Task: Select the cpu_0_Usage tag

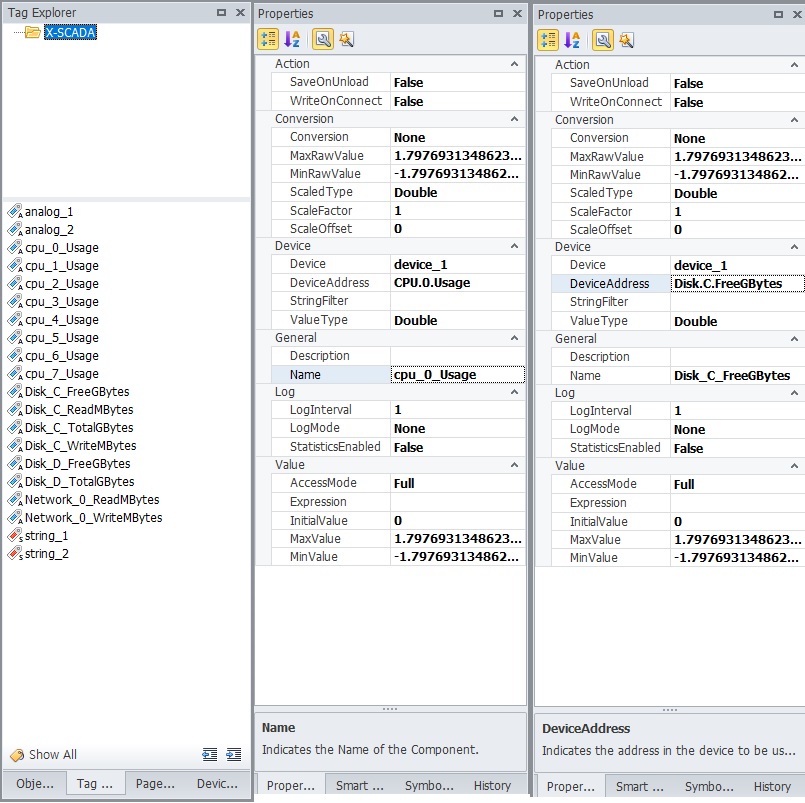Action: pos(62,248)
